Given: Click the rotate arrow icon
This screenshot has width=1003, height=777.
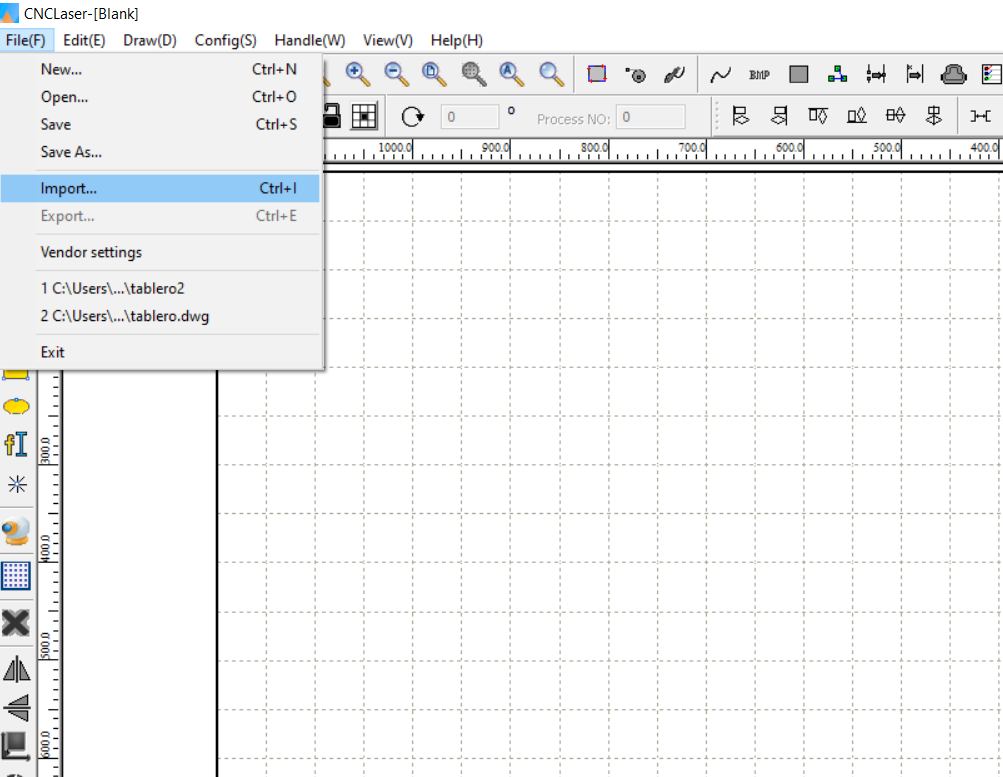Looking at the screenshot, I should point(412,117).
